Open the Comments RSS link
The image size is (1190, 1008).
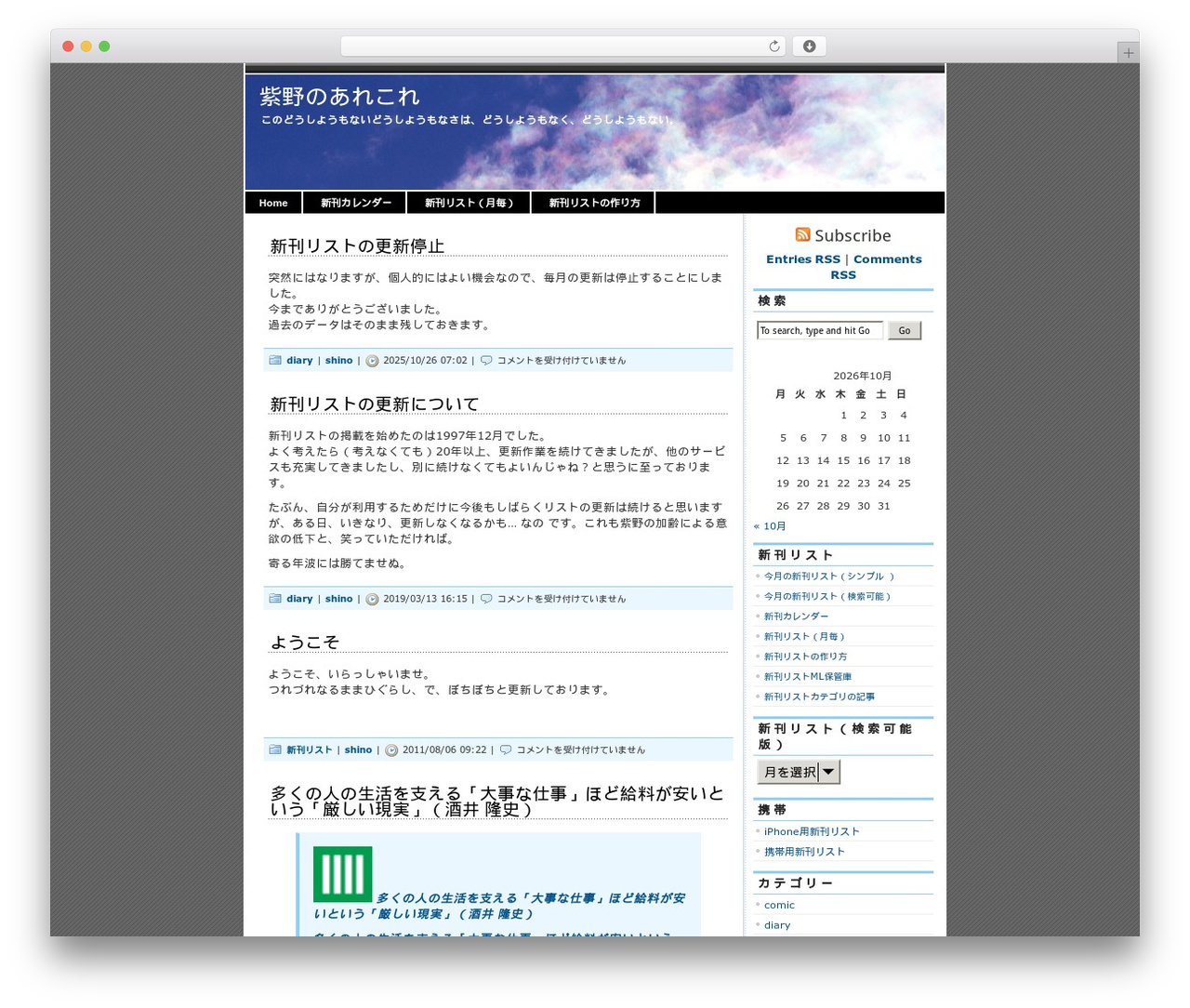(876, 267)
